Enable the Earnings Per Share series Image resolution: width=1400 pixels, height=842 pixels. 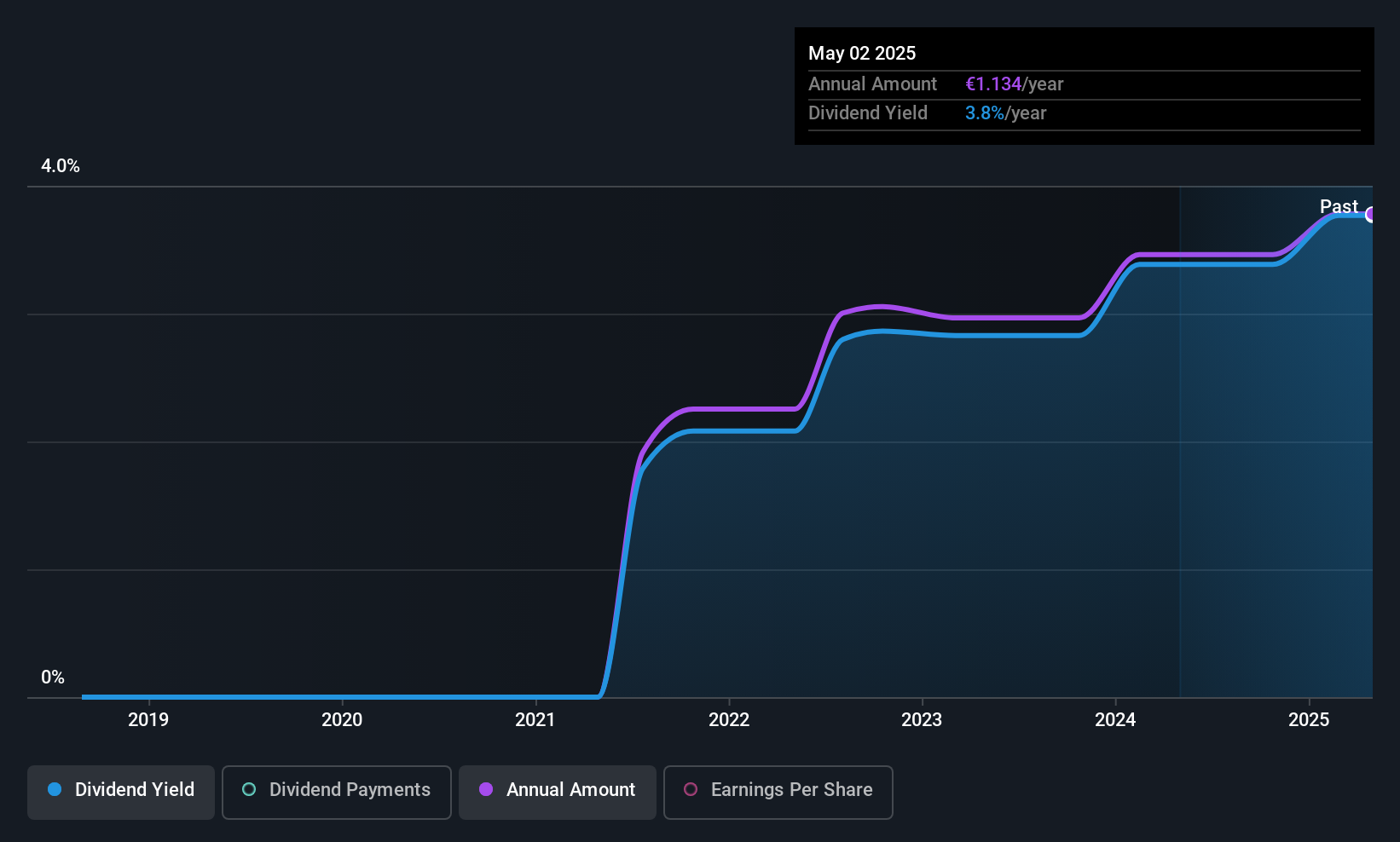pos(778,792)
